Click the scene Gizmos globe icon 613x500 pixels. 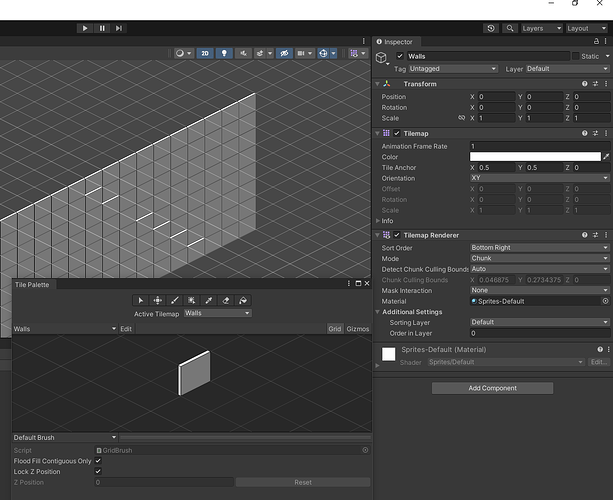pyautogui.click(x=323, y=53)
